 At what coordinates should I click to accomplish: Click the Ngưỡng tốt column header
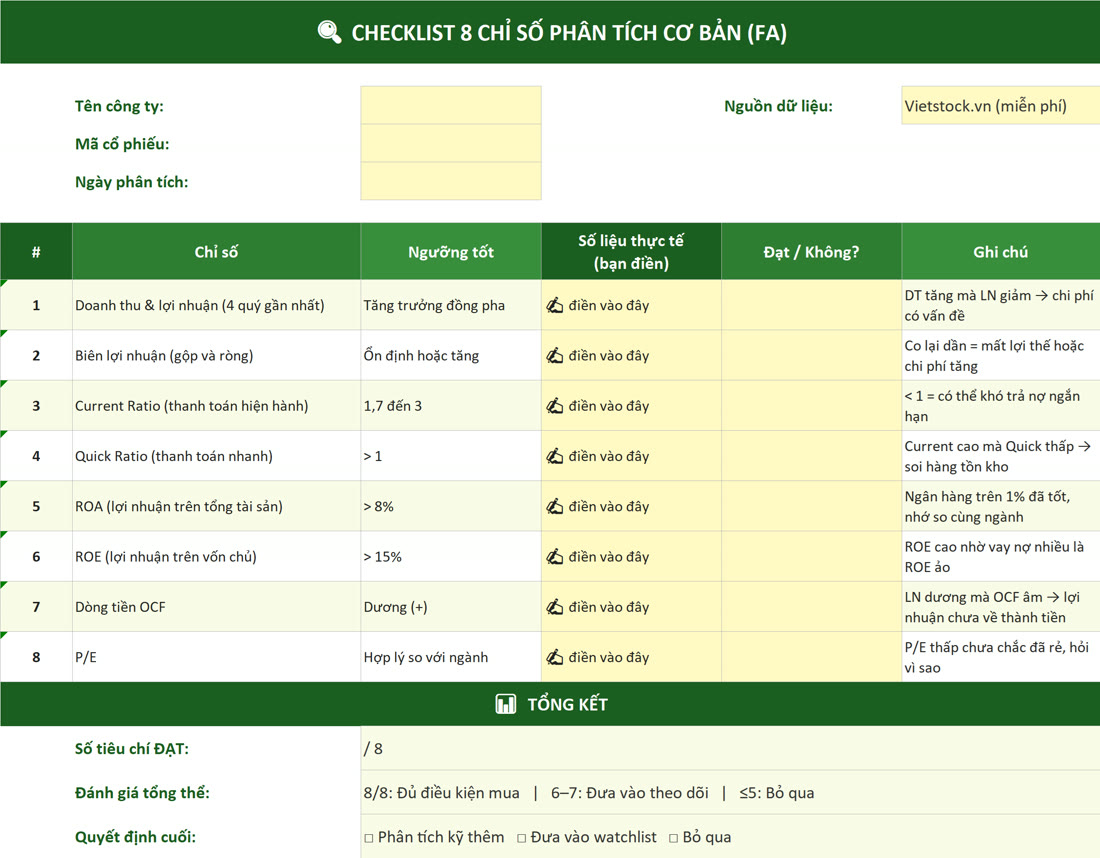click(451, 251)
